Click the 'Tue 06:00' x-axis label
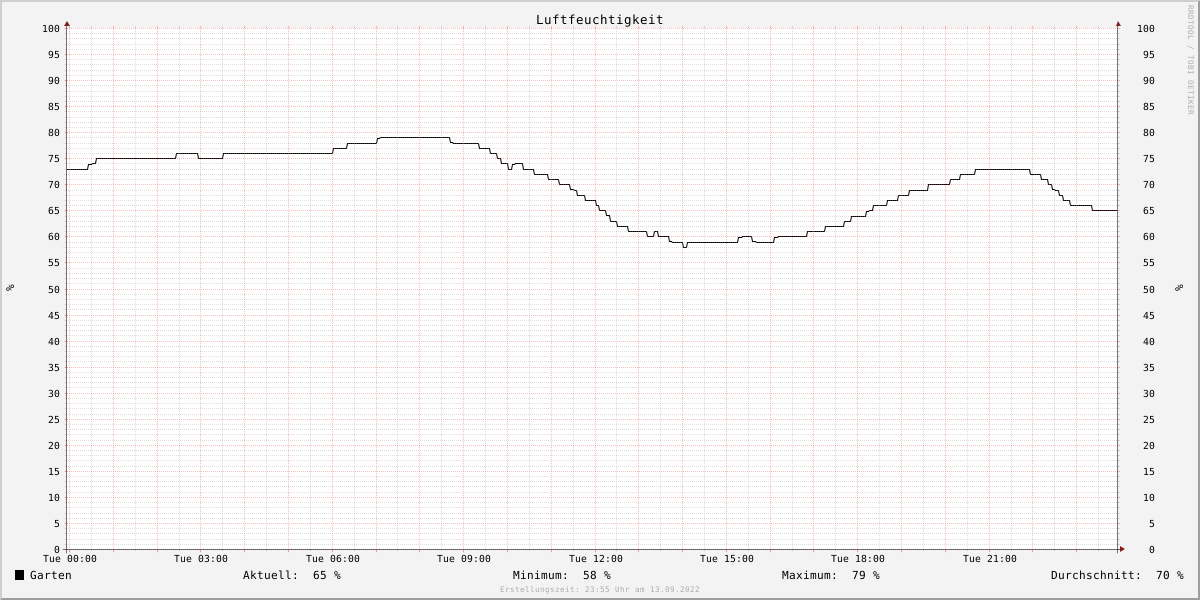The image size is (1200, 600). (x=333, y=559)
